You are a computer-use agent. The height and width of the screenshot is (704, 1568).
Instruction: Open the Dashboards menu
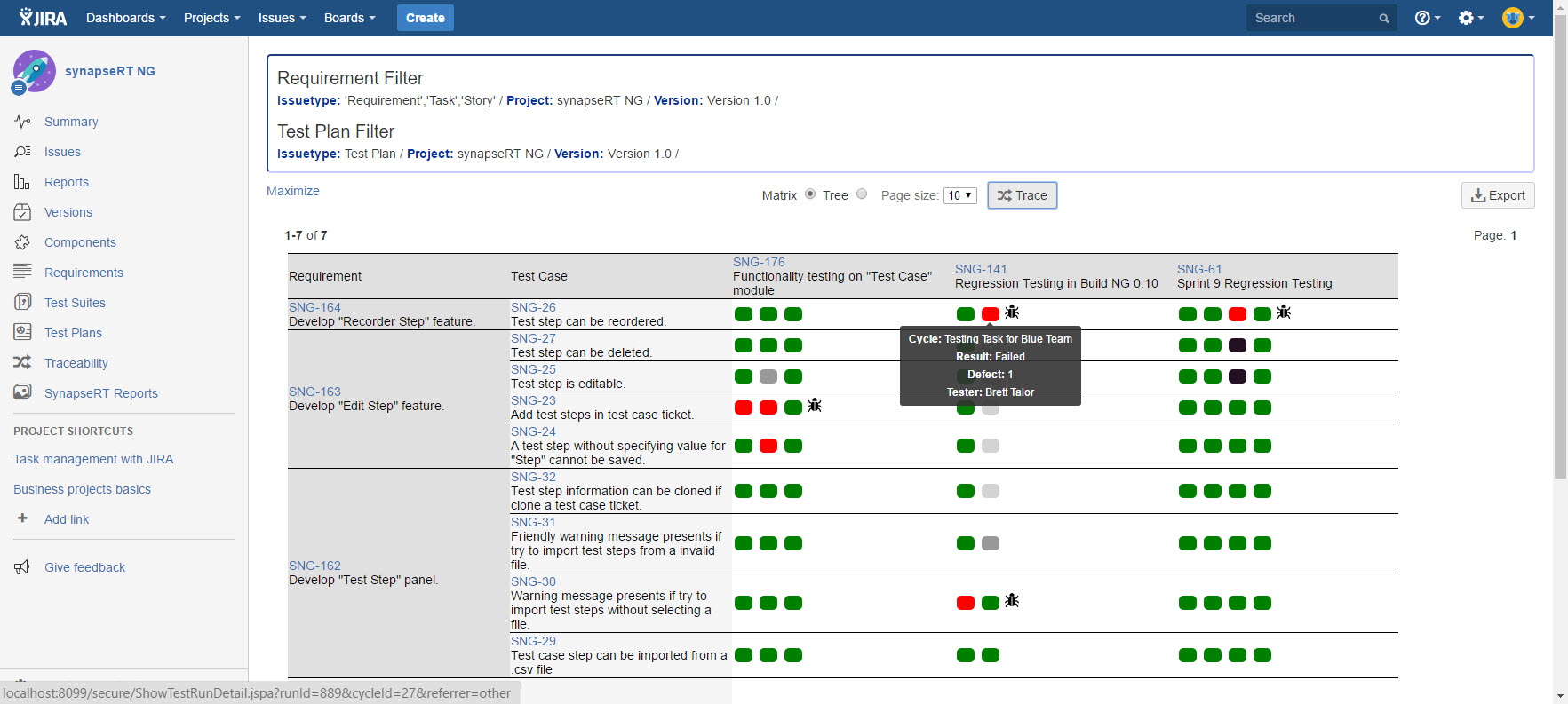(126, 18)
